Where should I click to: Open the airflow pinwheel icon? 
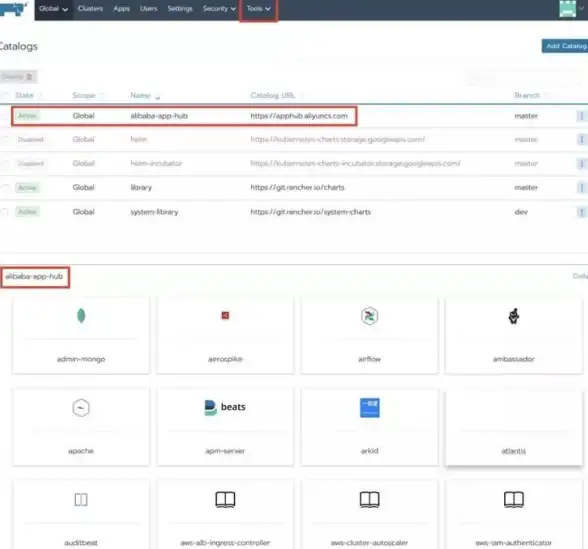[x=369, y=316]
